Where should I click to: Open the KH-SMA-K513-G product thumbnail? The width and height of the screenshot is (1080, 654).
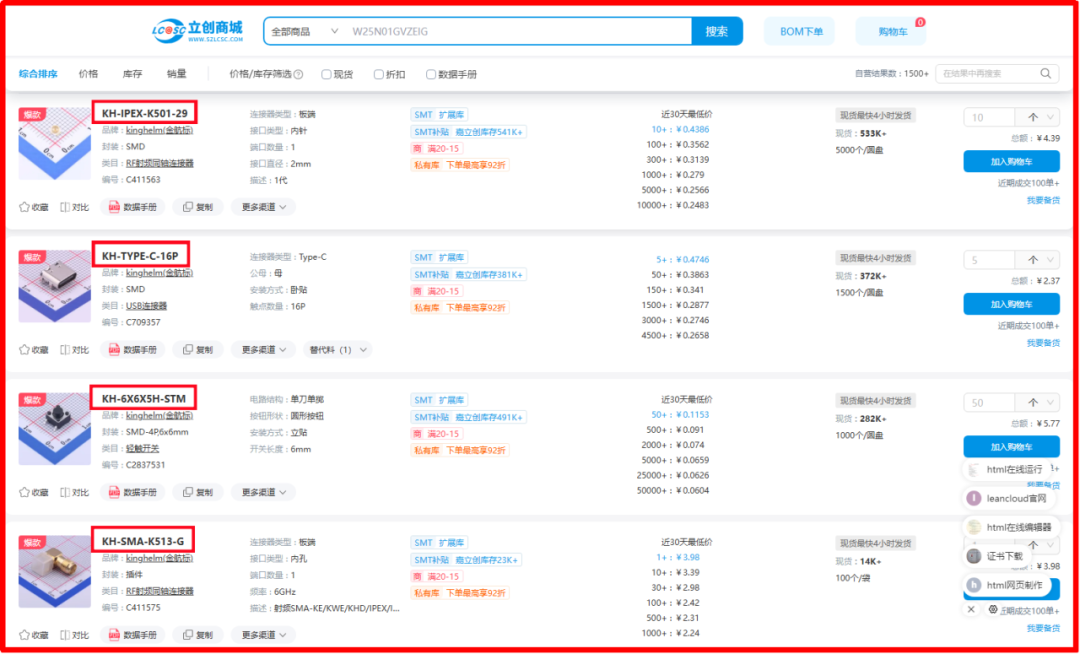tap(54, 571)
